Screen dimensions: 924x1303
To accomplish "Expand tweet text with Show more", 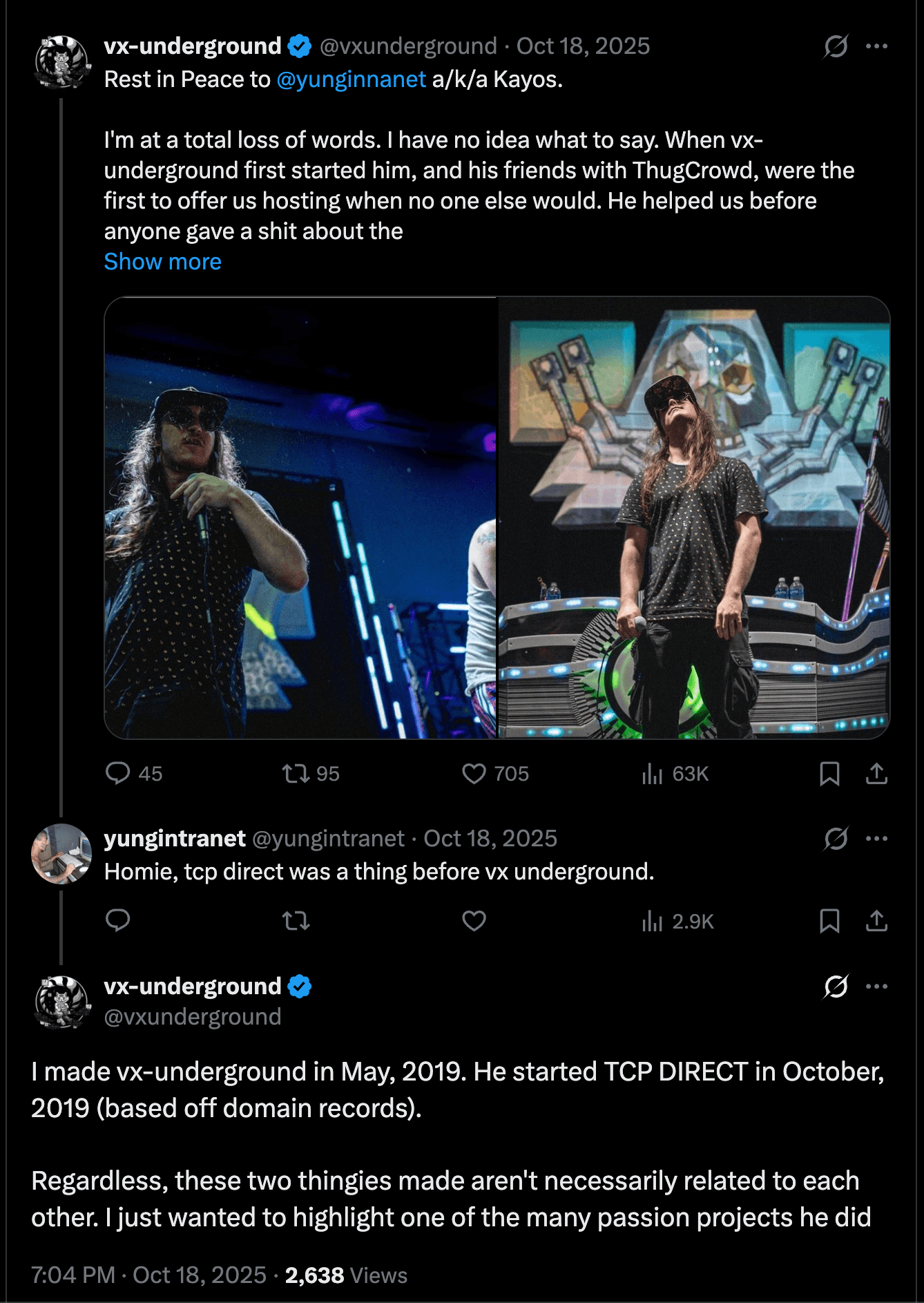I will 163,262.
